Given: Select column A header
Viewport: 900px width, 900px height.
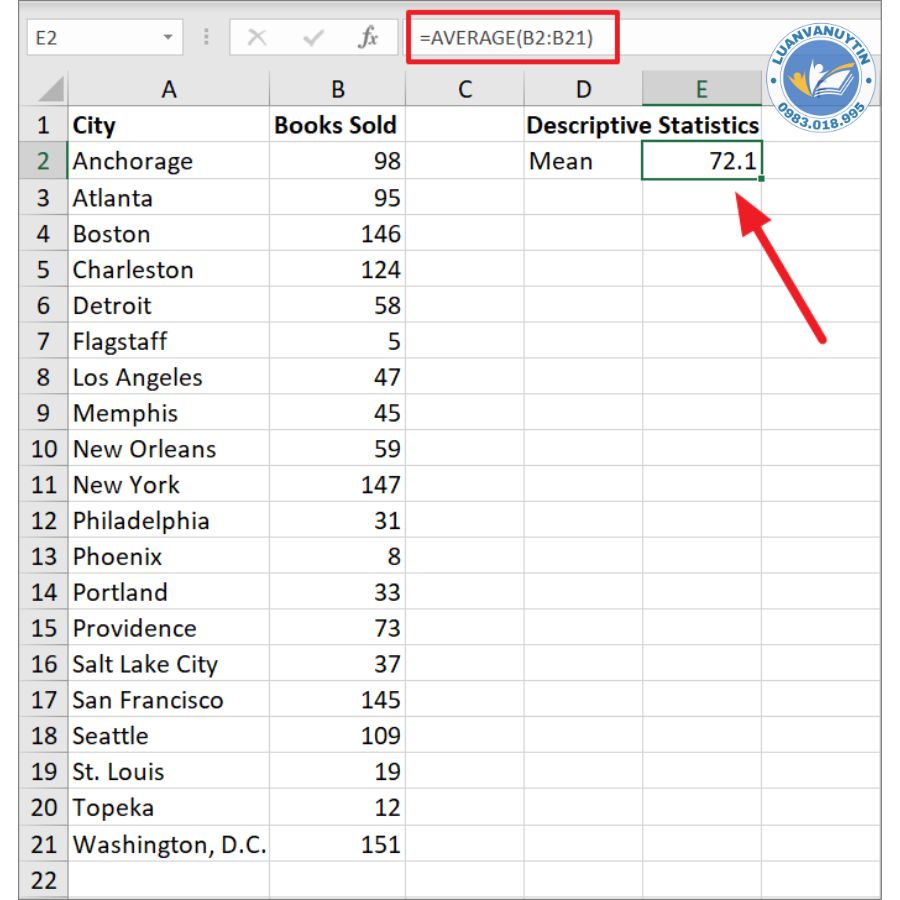Looking at the screenshot, I should pos(168,90).
